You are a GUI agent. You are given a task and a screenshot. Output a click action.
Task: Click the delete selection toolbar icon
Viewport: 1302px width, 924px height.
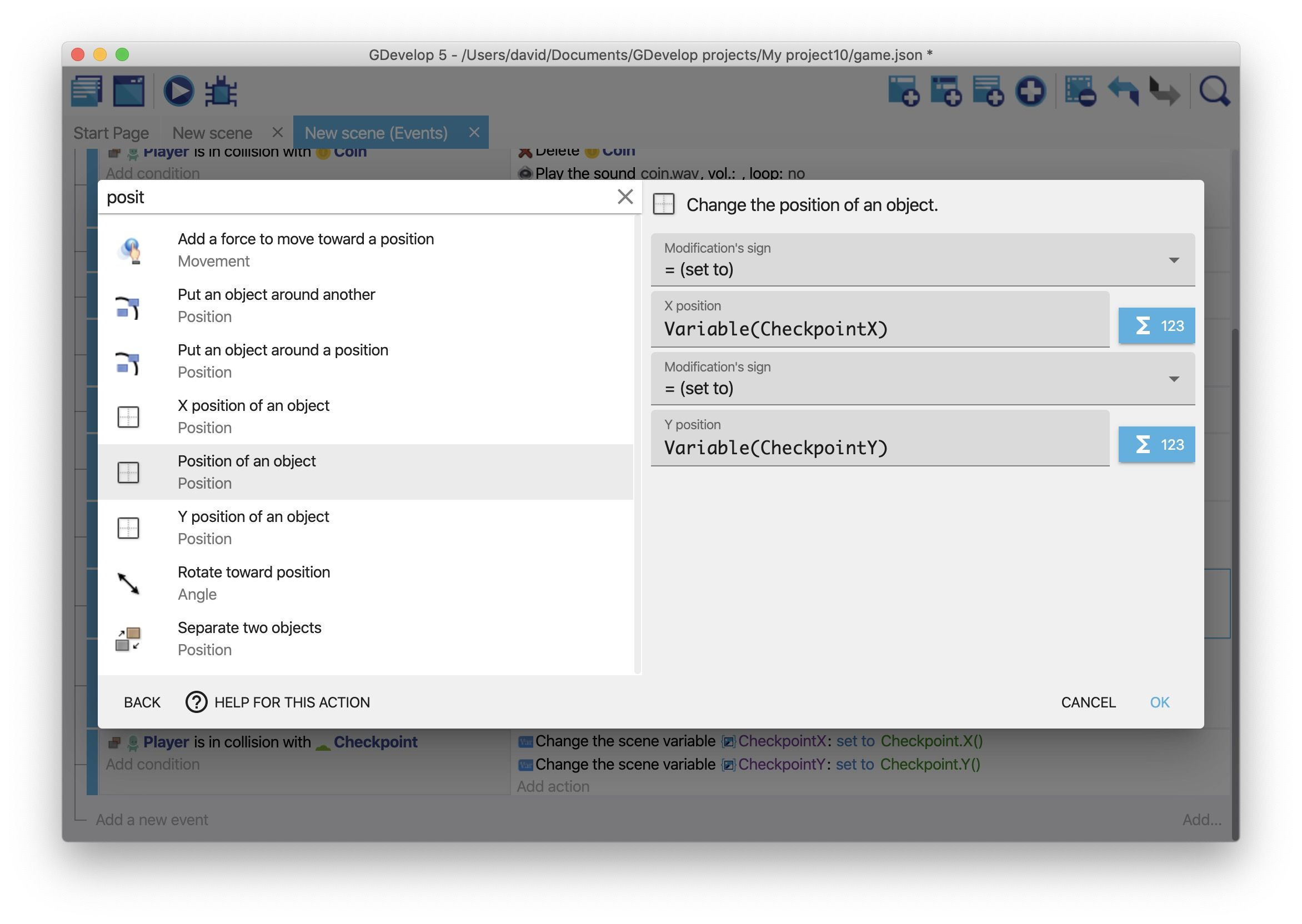[1079, 91]
